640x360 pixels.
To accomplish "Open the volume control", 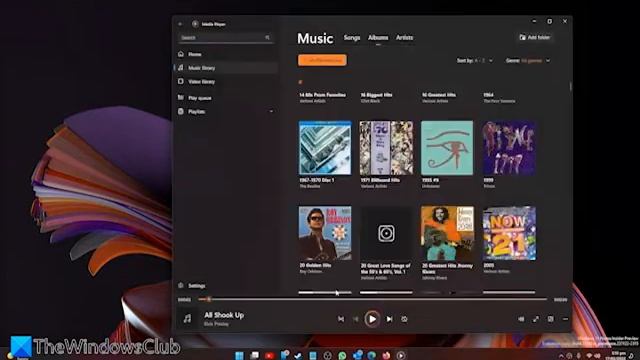I will pyautogui.click(x=521, y=319).
